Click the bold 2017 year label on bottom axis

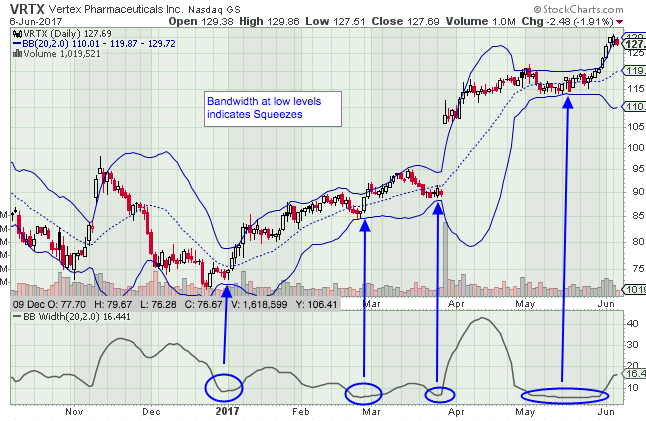tap(227, 412)
